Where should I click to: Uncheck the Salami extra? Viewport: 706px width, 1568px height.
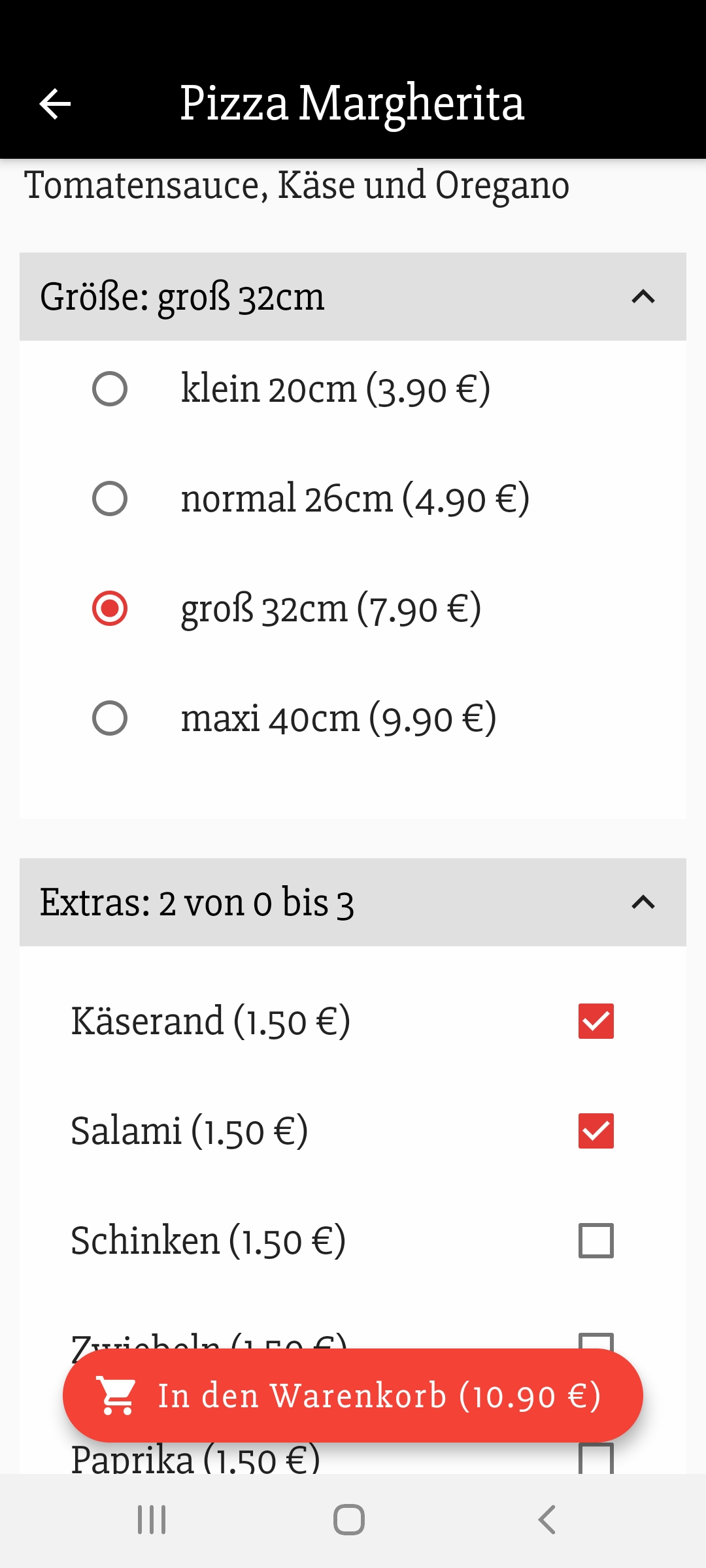[x=596, y=1131]
